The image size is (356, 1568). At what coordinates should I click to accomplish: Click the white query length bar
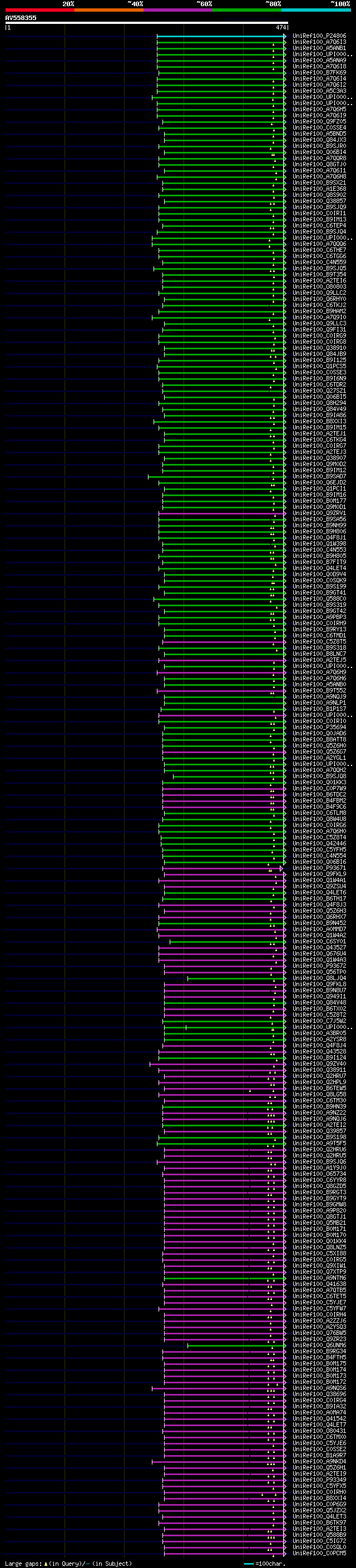147,23
